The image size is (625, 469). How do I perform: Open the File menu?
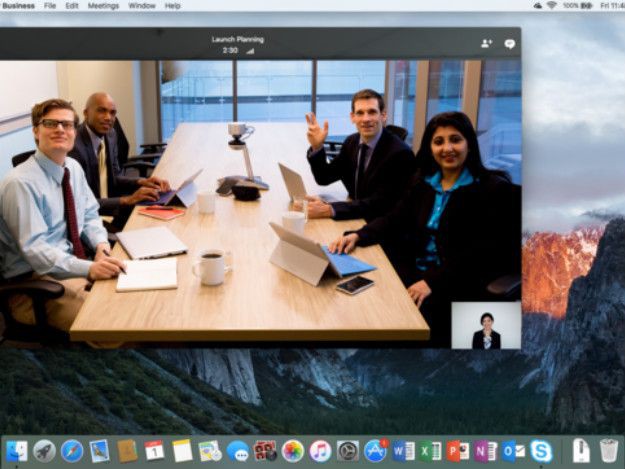tap(50, 6)
